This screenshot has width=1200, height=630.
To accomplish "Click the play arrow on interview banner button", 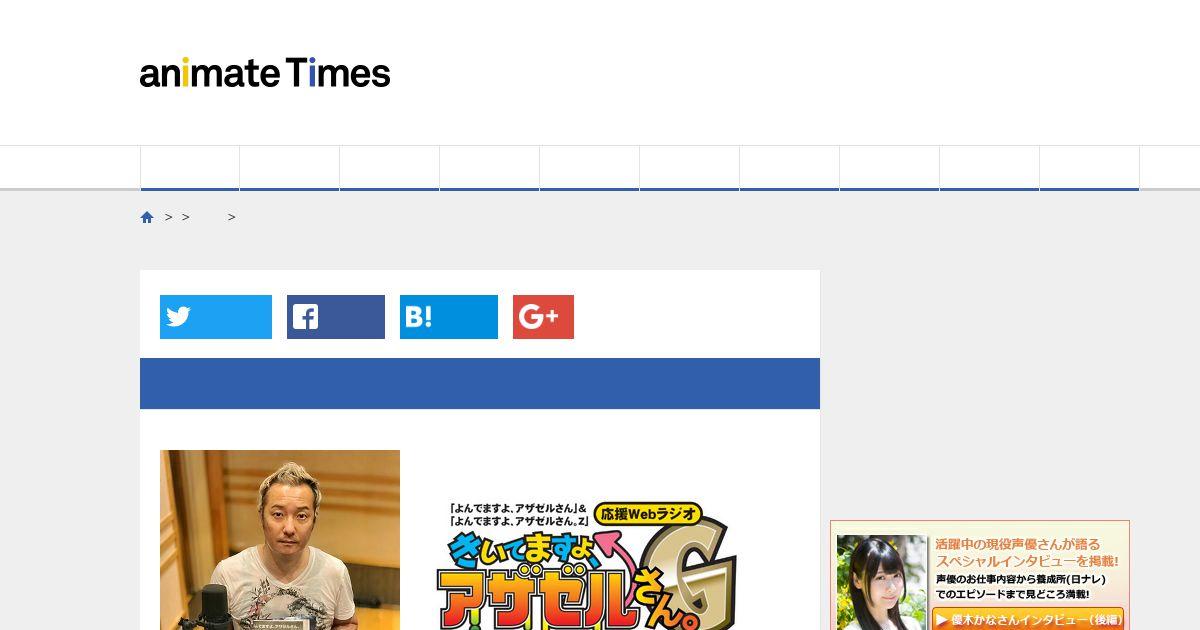I will (942, 620).
